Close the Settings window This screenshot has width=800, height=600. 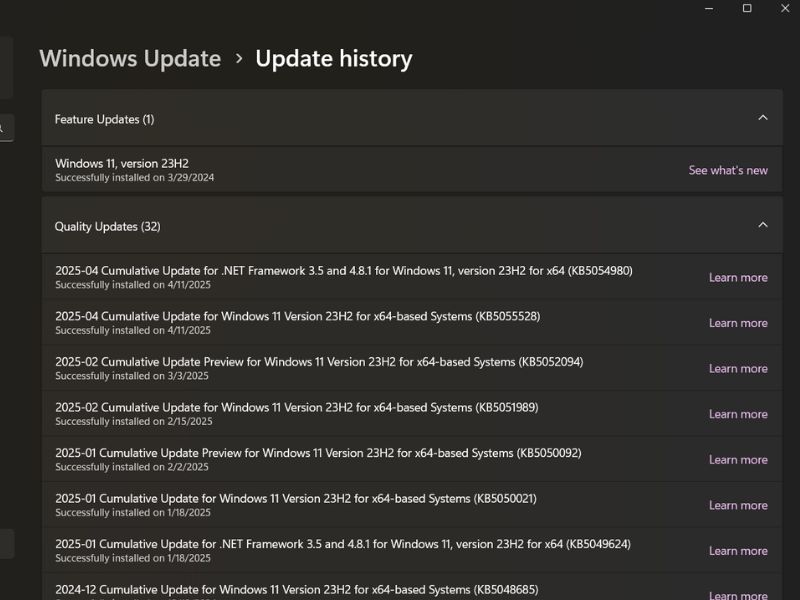coord(785,8)
